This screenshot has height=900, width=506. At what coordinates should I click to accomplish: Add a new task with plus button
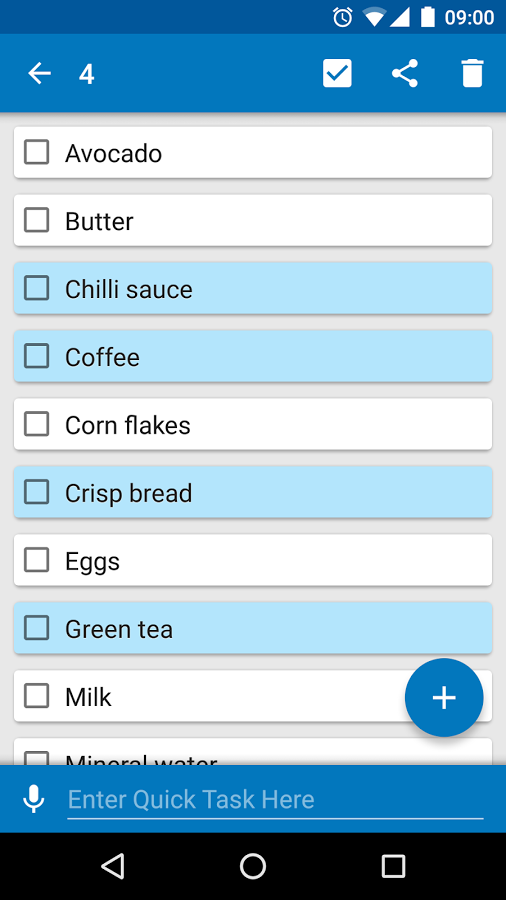pos(444,697)
